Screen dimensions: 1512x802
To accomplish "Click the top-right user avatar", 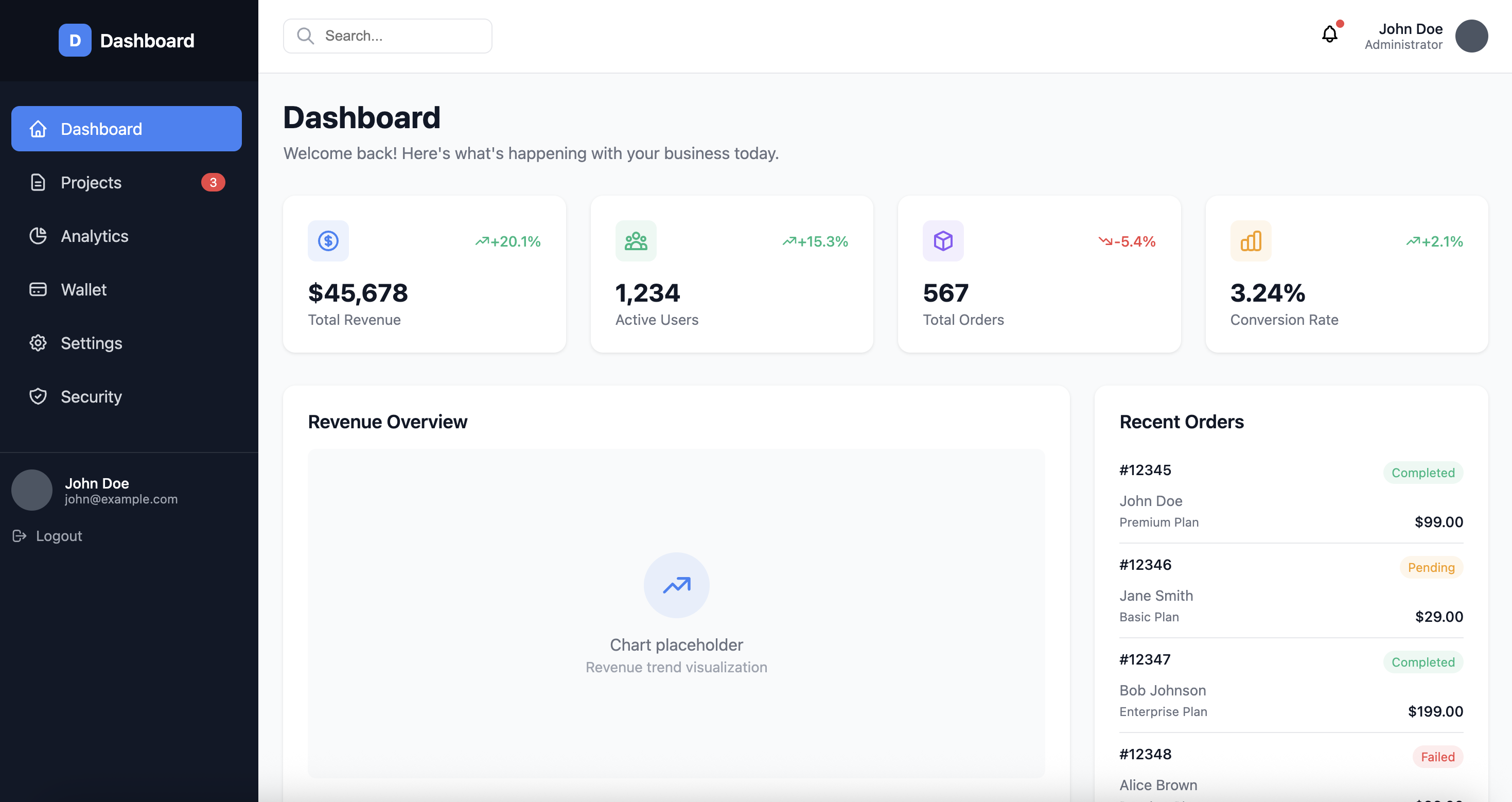I will [1471, 36].
